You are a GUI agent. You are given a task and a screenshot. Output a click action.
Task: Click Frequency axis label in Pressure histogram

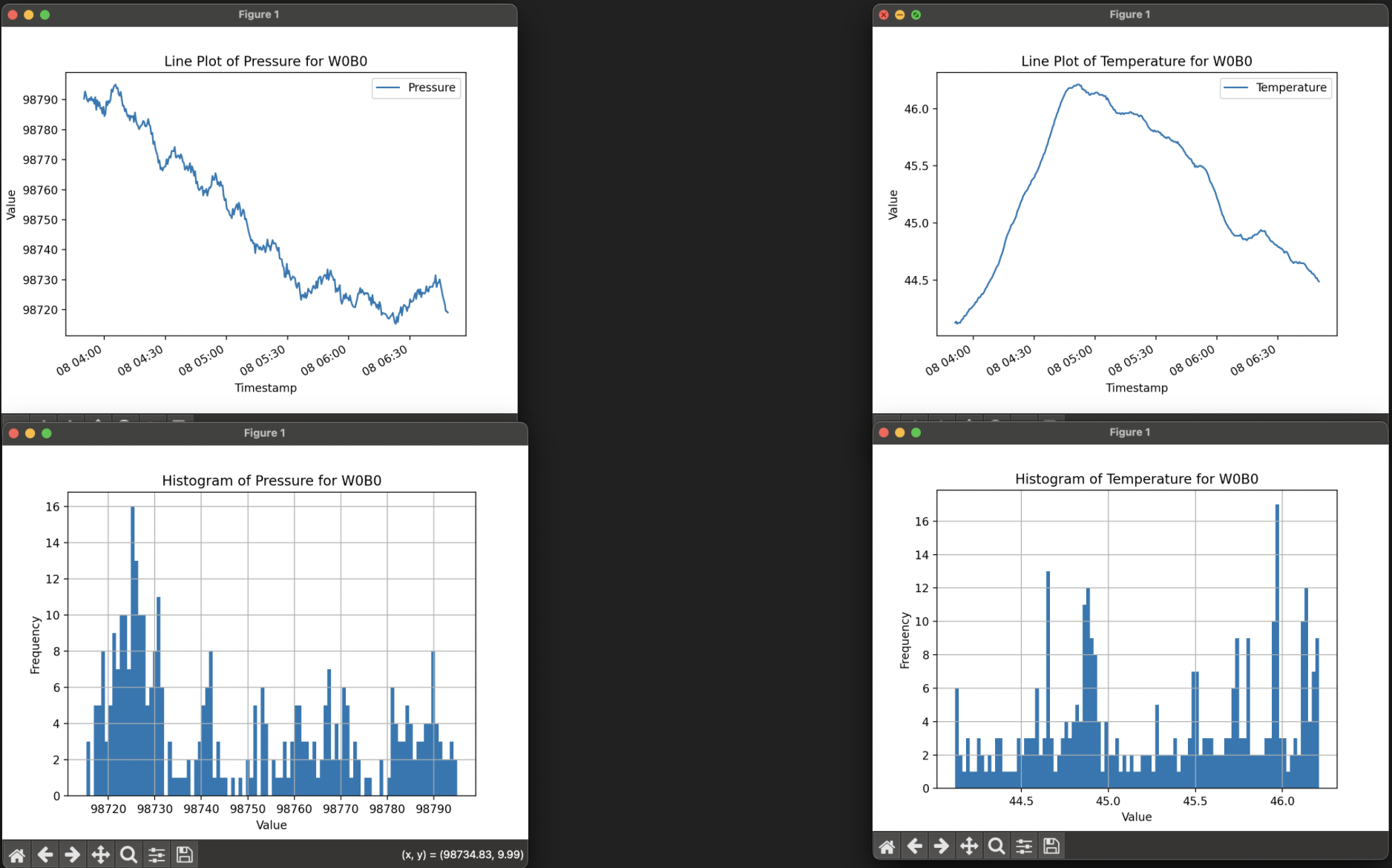coord(35,645)
